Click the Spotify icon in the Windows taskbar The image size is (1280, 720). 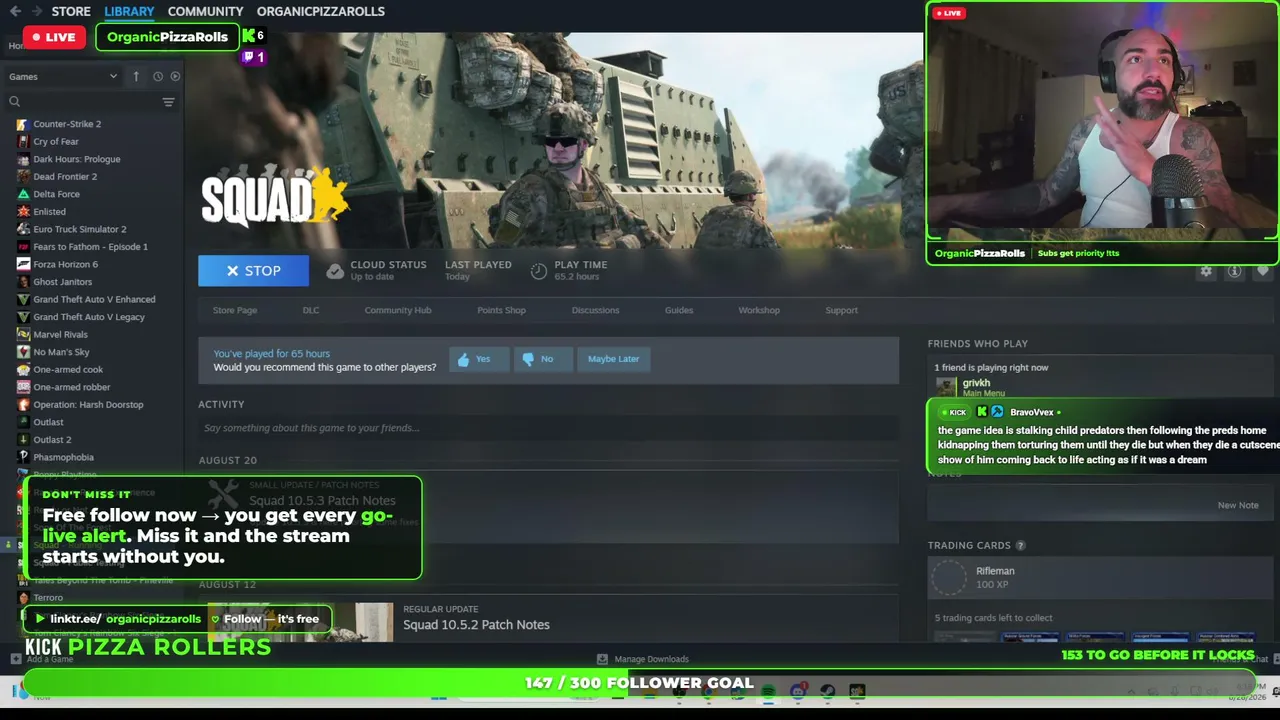pos(768,691)
